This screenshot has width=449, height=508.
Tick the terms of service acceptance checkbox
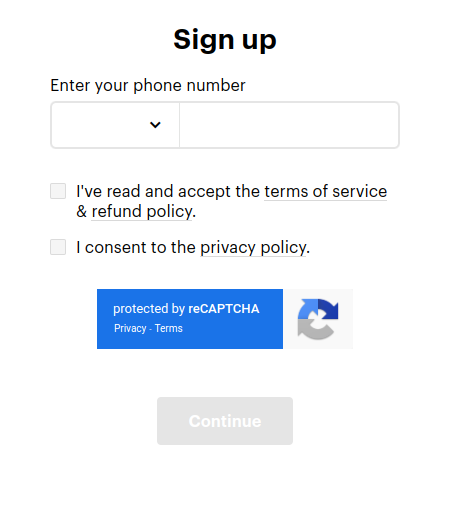click(58, 191)
